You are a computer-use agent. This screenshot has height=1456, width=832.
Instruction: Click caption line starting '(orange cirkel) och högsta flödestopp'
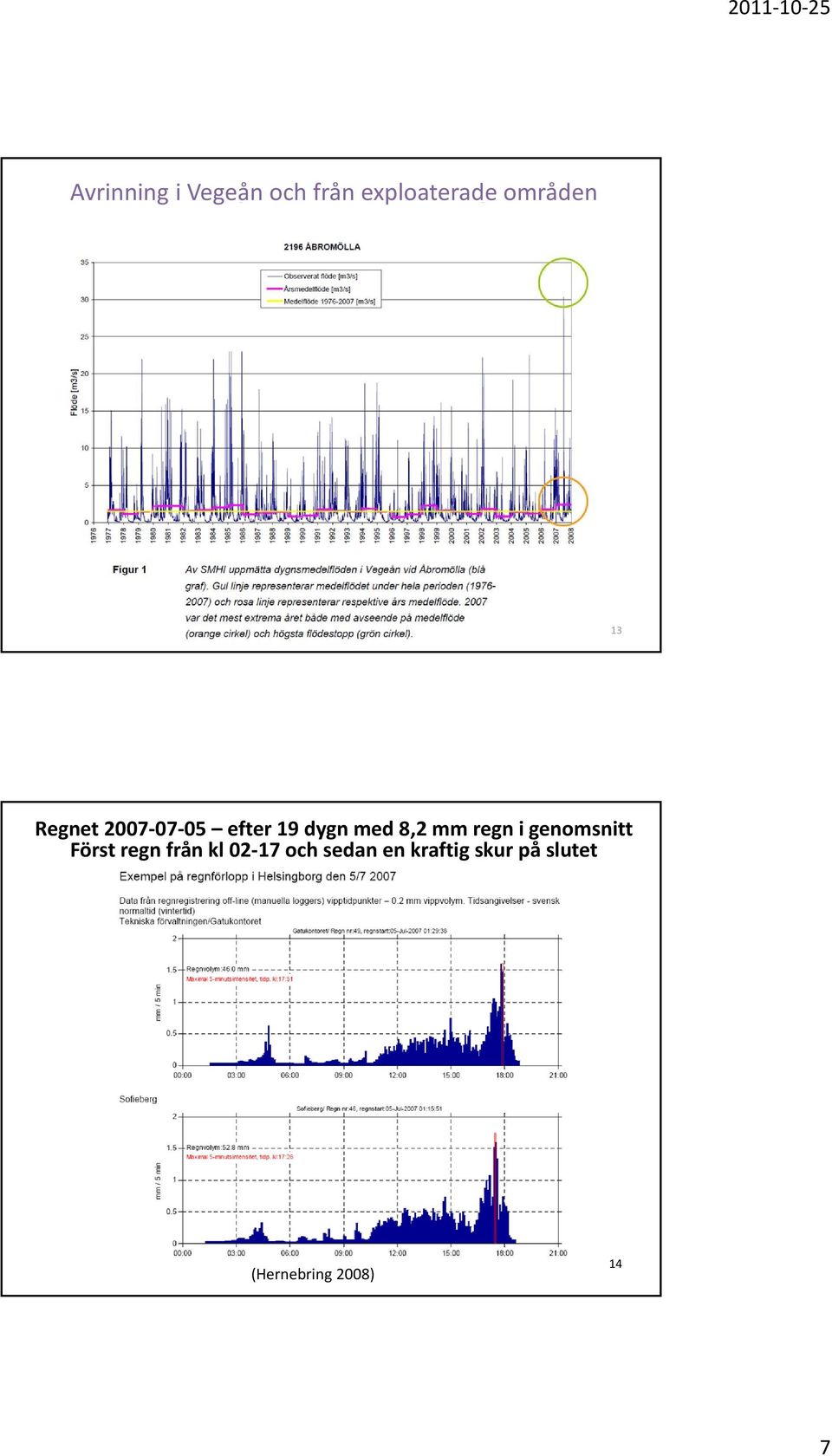pos(299,634)
